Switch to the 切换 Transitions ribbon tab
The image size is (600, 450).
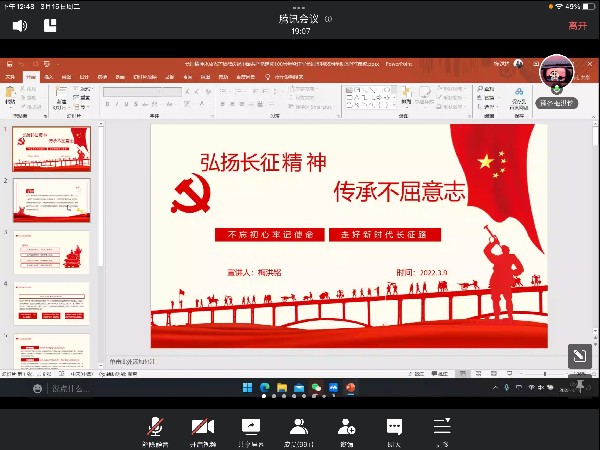point(102,77)
